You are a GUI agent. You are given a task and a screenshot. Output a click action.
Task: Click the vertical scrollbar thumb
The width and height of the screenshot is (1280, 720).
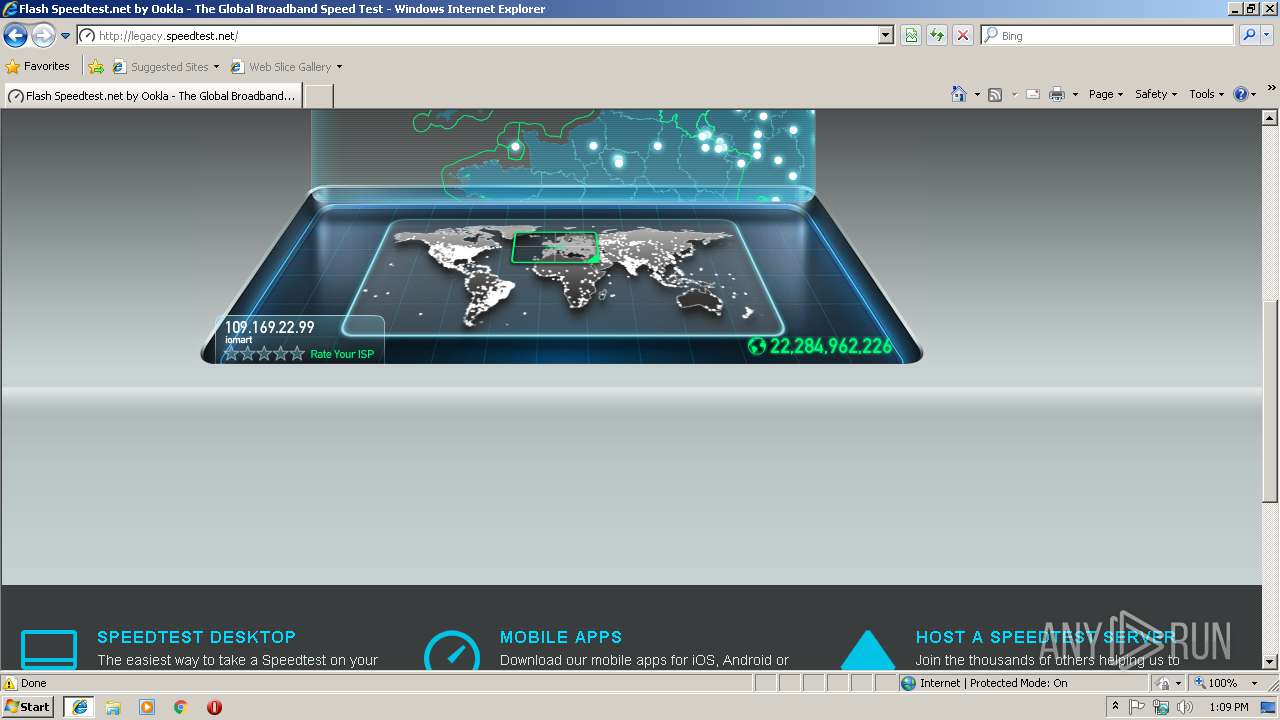click(1270, 400)
